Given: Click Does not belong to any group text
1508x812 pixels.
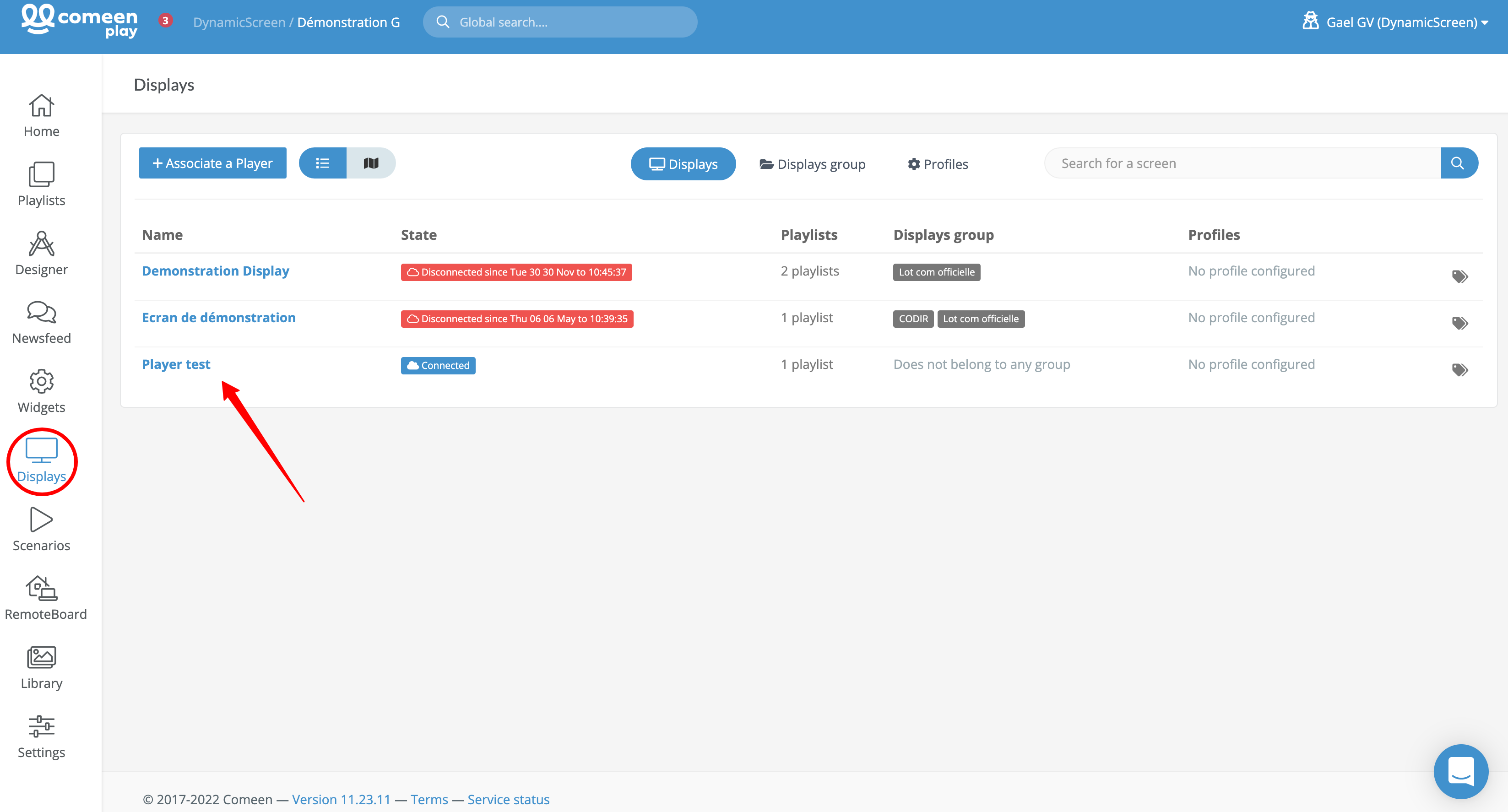Looking at the screenshot, I should click(x=982, y=364).
